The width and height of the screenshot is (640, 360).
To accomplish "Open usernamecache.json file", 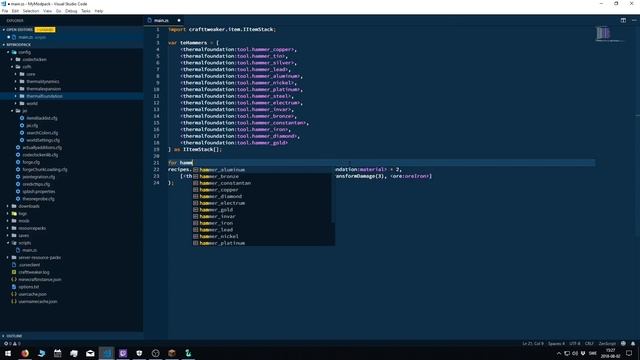I will click(38, 302).
